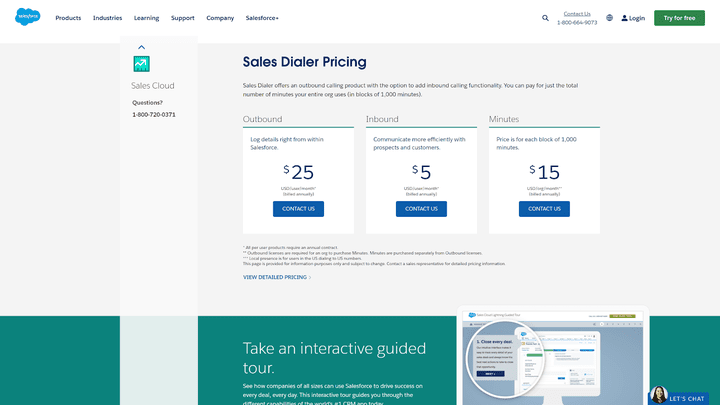Viewport: 720px width, 405px height.
Task: Open the Salesforce+ menu item
Action: click(x=262, y=18)
